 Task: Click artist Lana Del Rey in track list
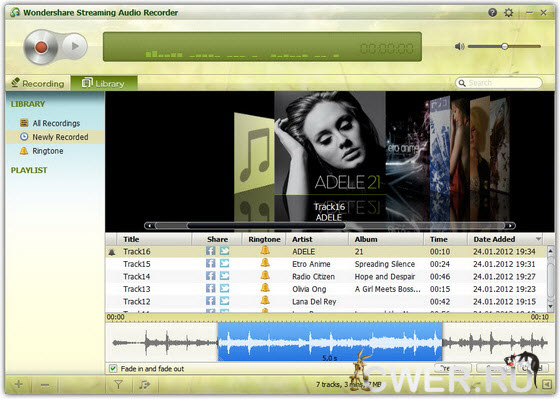click(x=314, y=302)
